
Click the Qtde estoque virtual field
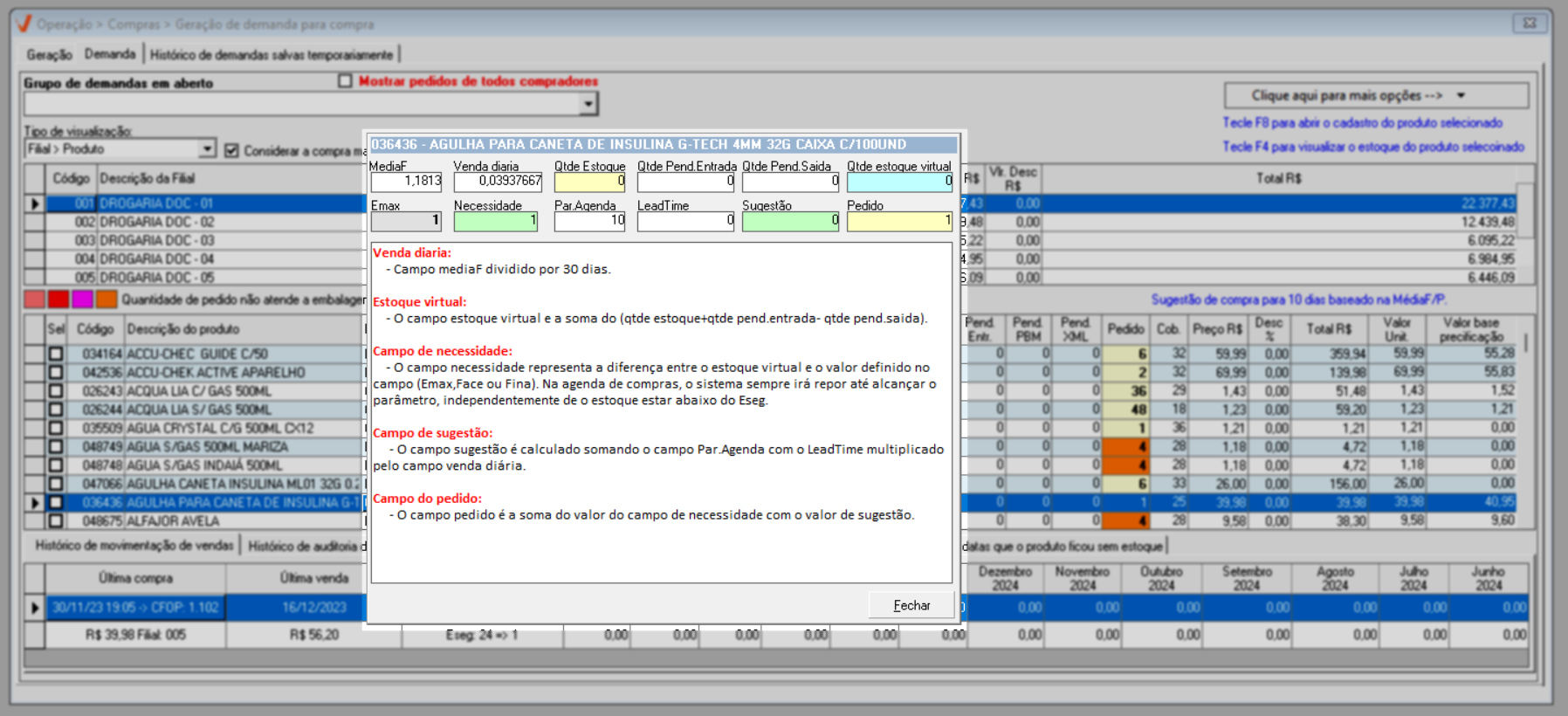900,182
